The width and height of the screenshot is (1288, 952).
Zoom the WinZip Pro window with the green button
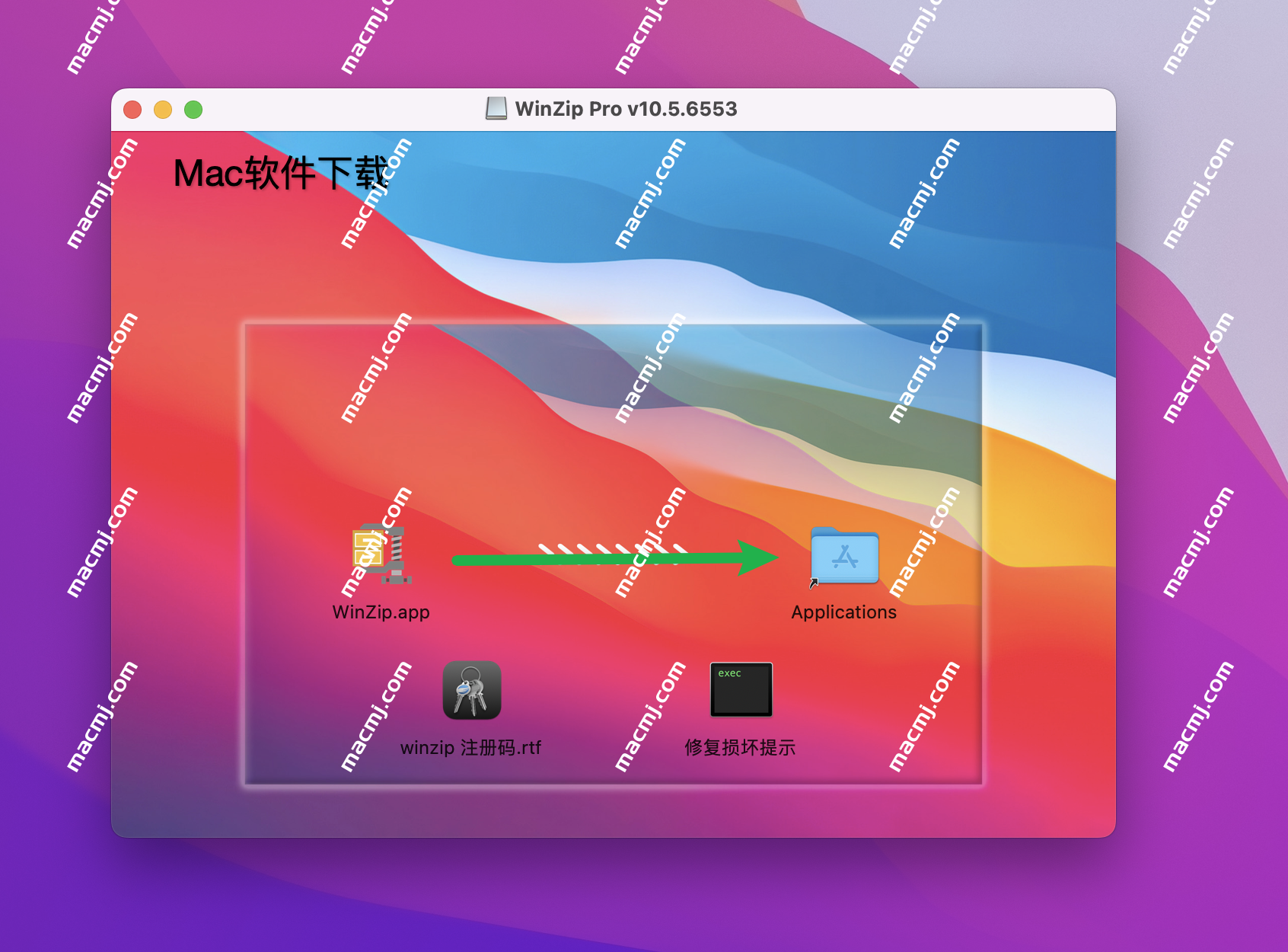[x=193, y=110]
